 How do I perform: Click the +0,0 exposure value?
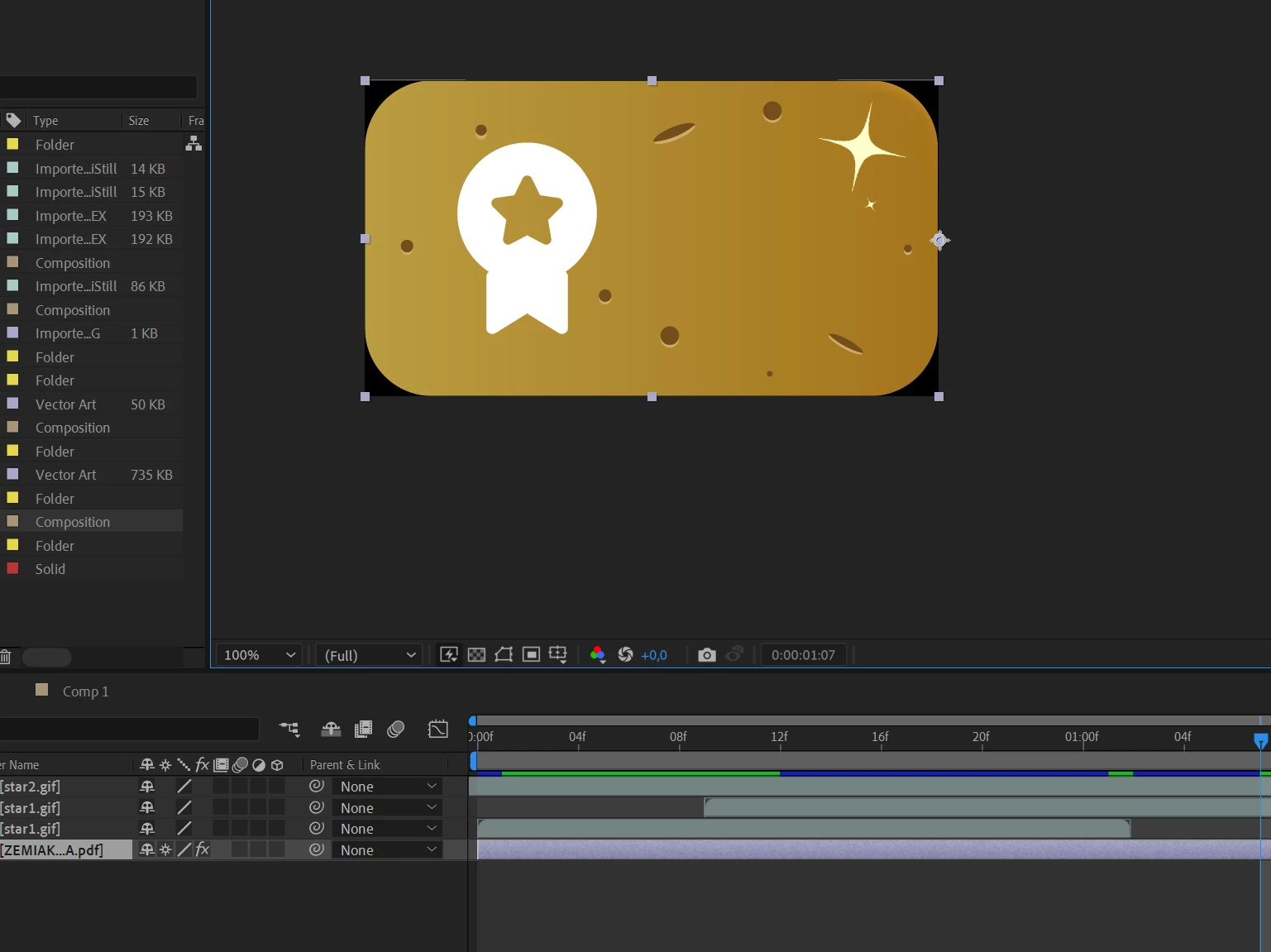coord(654,655)
